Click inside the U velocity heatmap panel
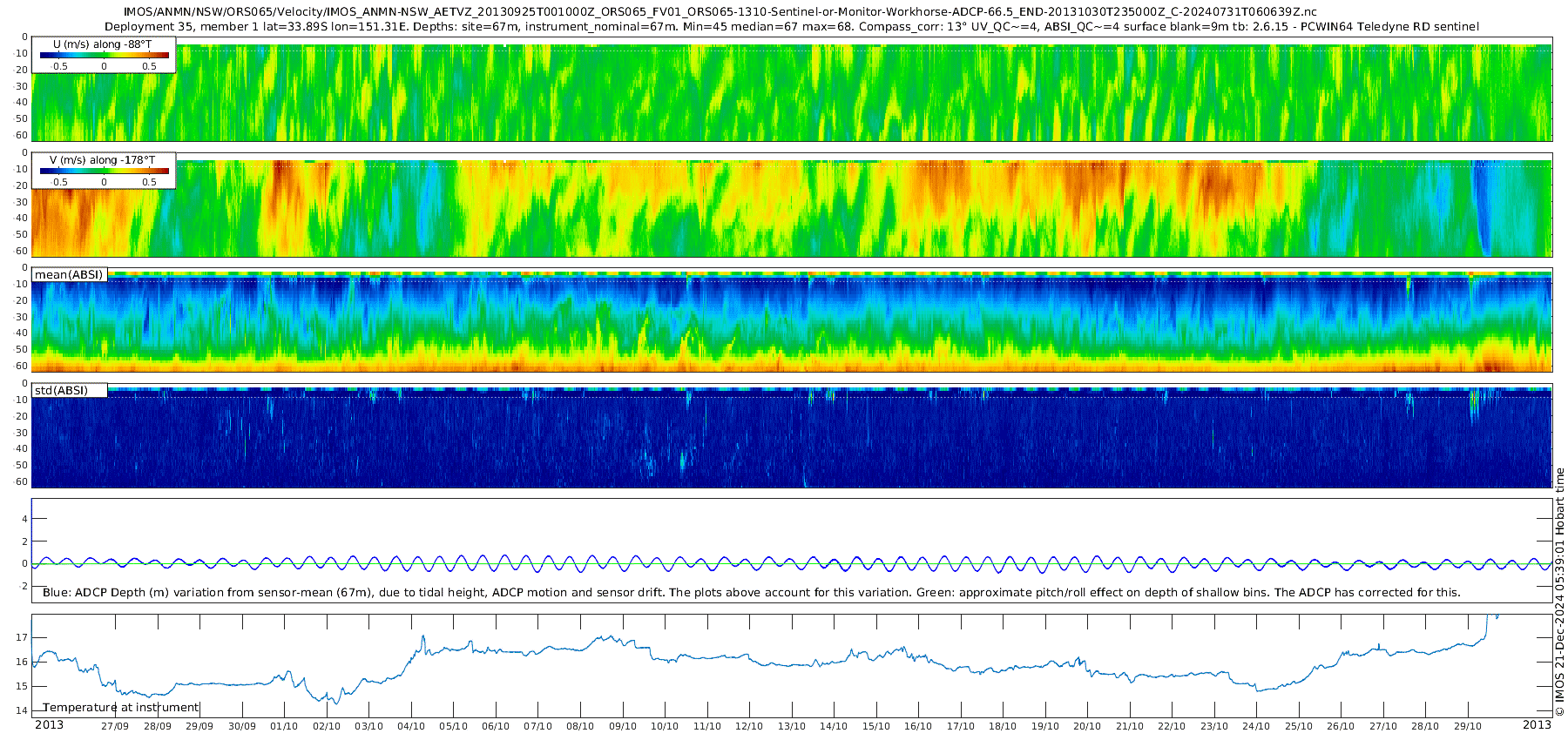Viewport: 1568px width, 740px height. (x=792, y=93)
